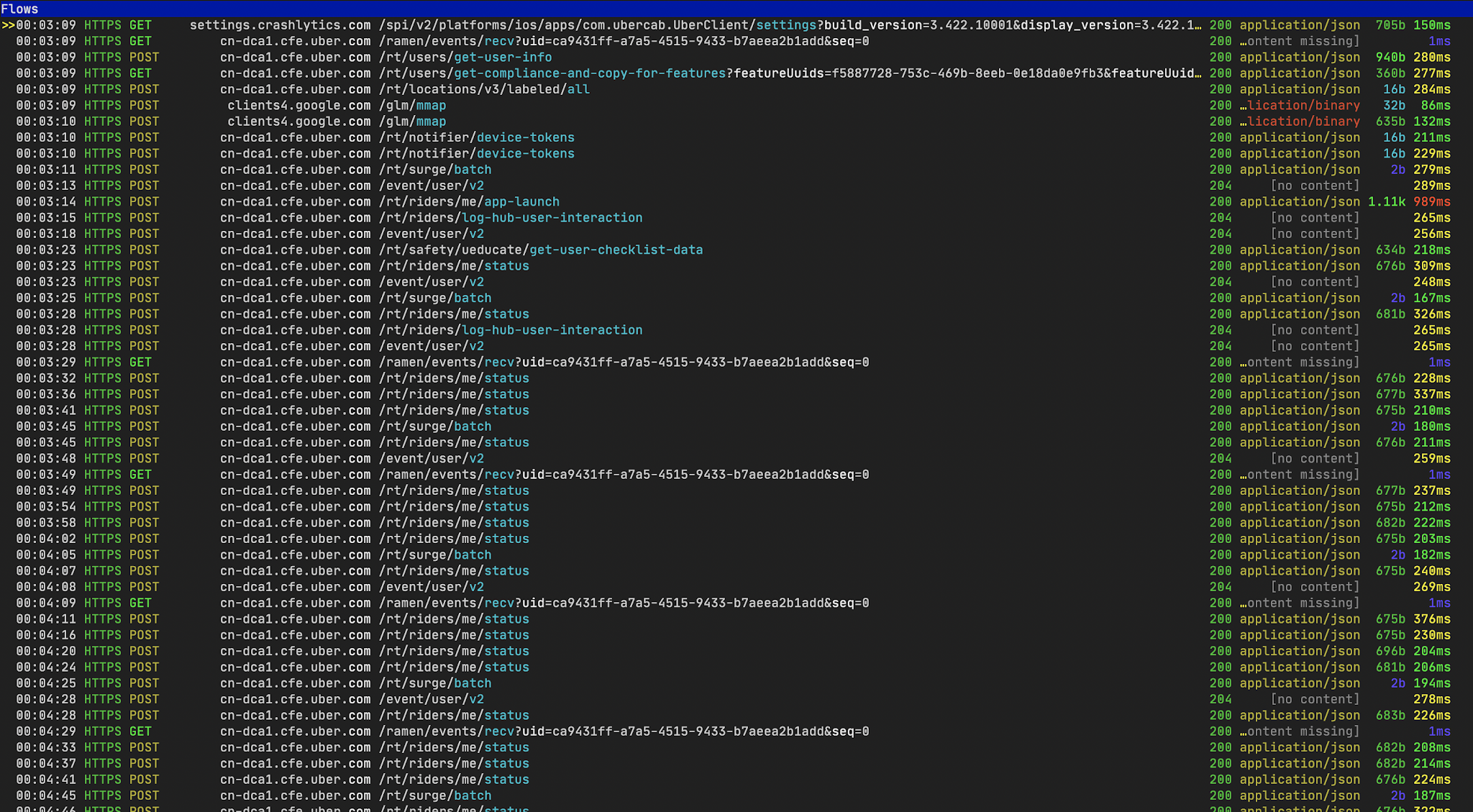
Task: Click the Flows title header
Action: click(20, 9)
